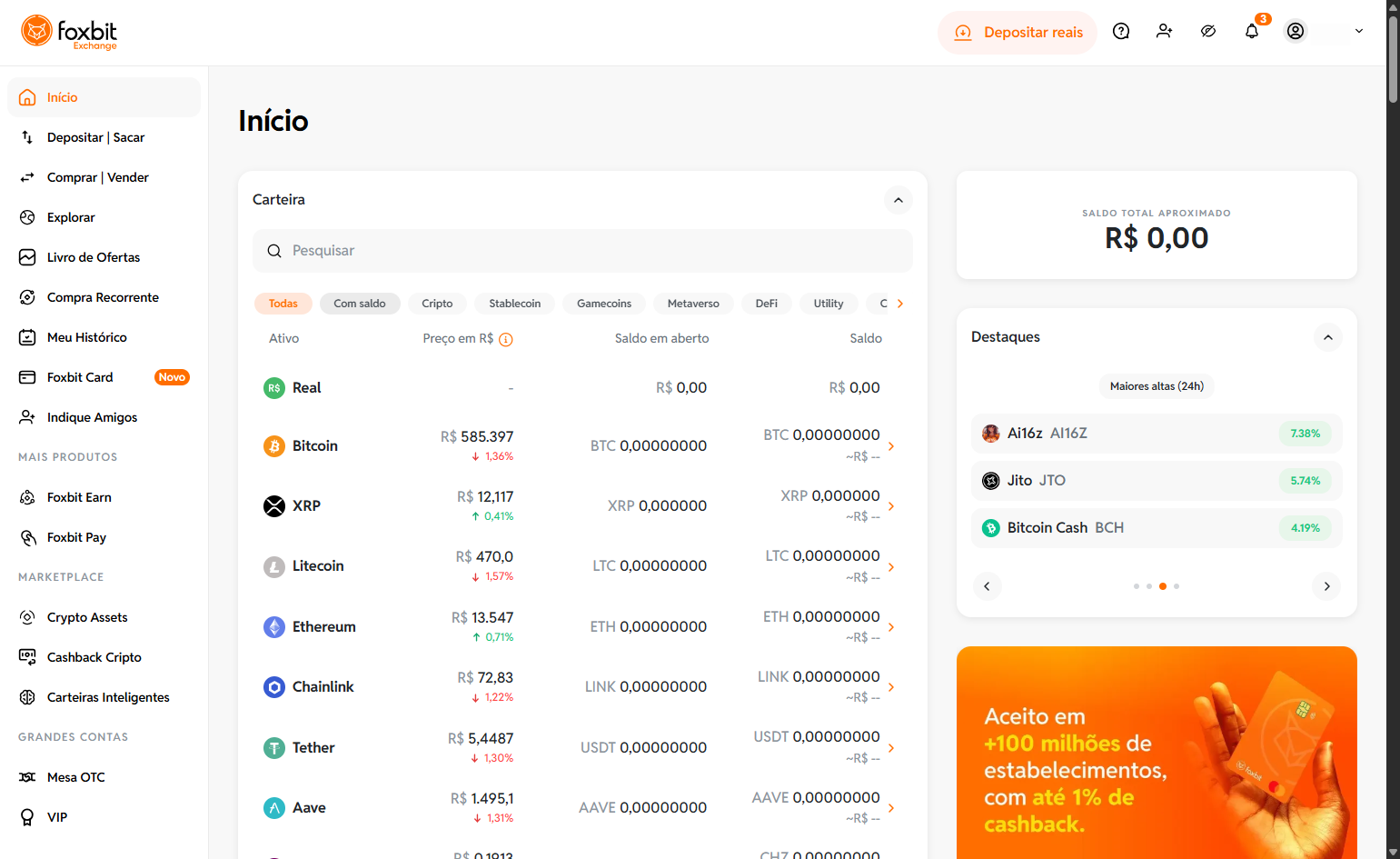This screenshot has height=859, width=1400.
Task: Collapse the Destaques panel
Action: [x=1327, y=337]
